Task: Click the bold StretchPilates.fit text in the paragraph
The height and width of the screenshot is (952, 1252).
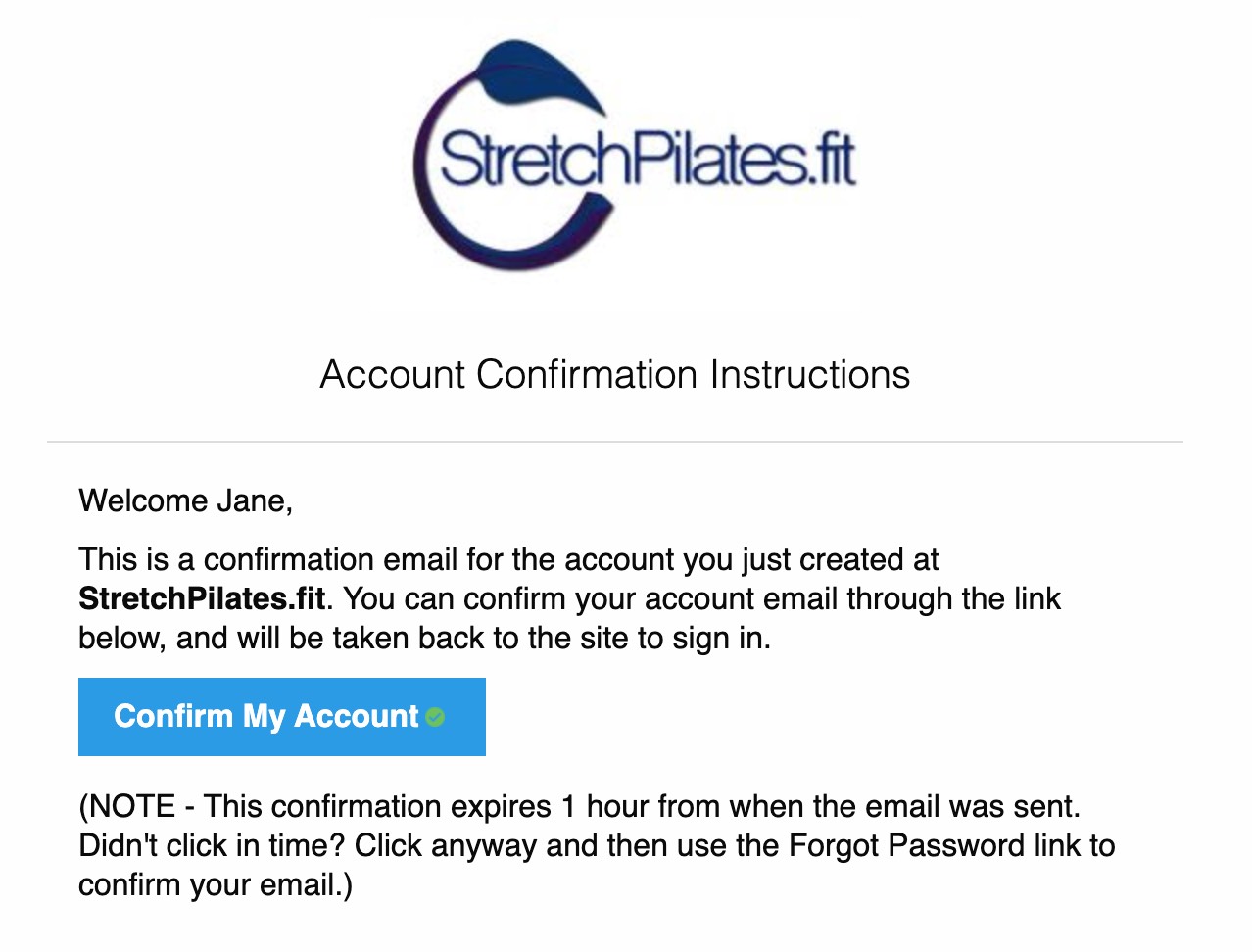Action: (202, 598)
